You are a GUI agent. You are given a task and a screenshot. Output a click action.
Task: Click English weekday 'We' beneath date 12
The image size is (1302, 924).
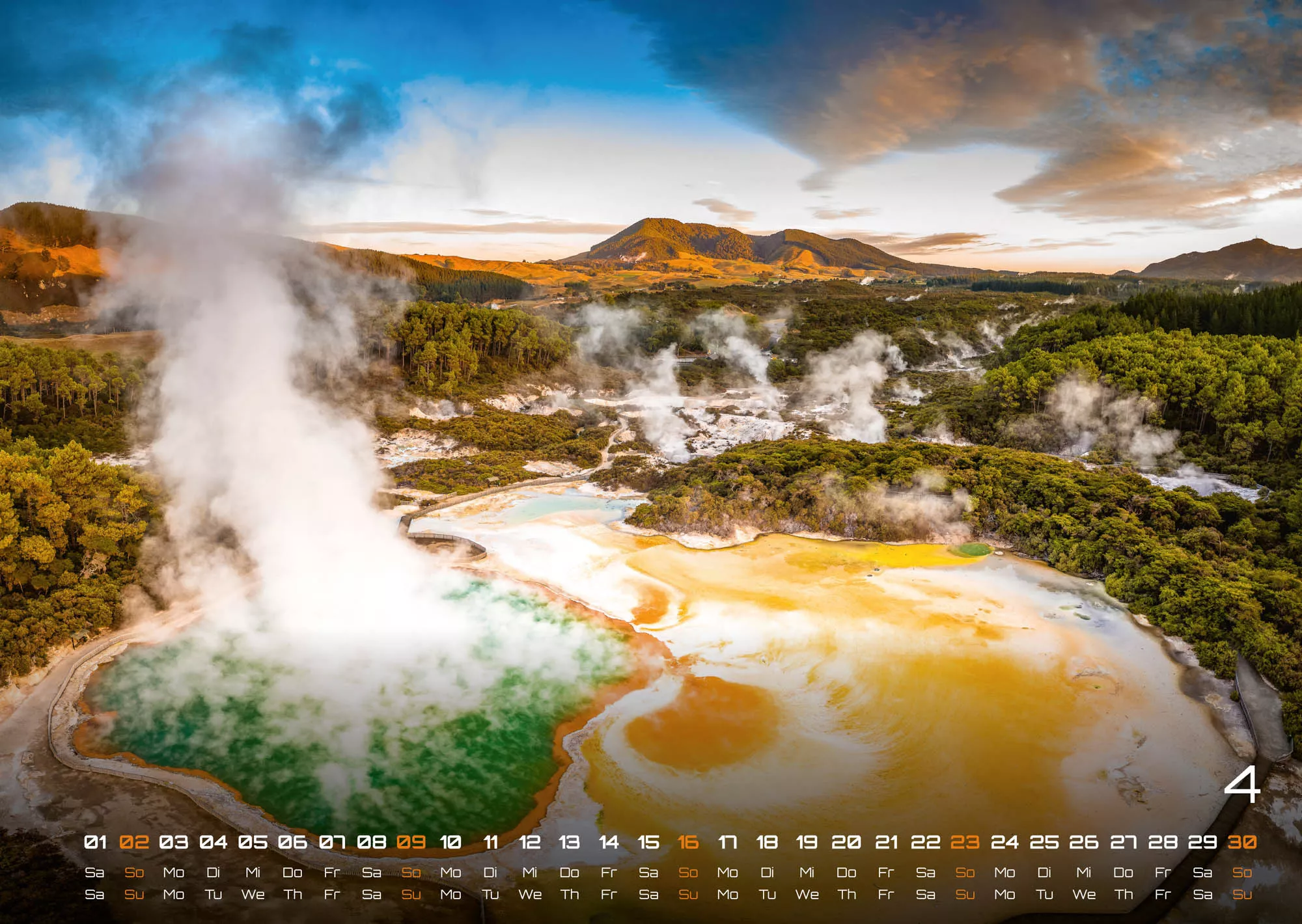530,895
